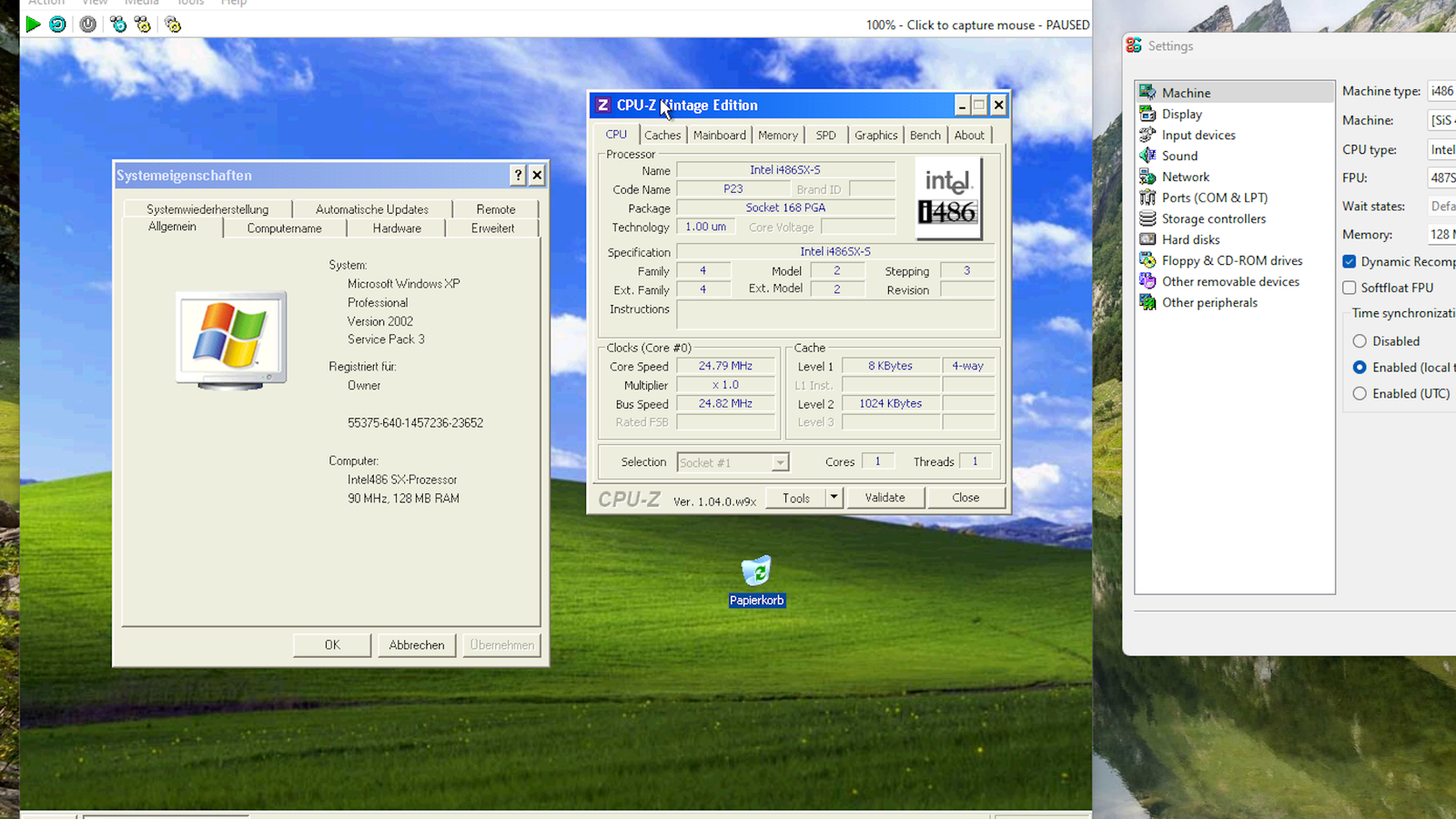Enable the Softfloat FPU checkbox
Screen dimensions: 1456x819
(x=1350, y=288)
